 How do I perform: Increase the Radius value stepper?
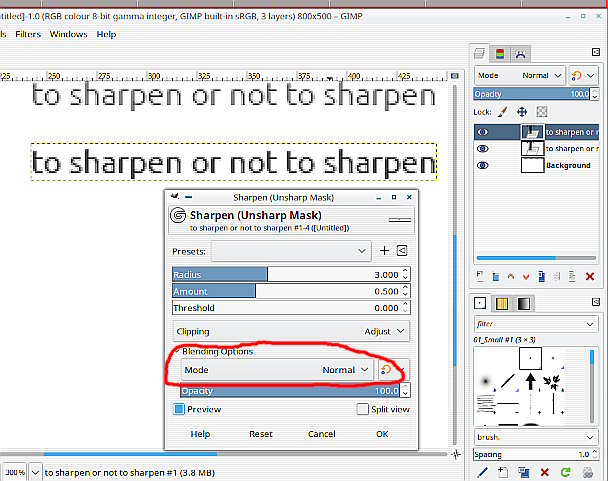pyautogui.click(x=406, y=271)
